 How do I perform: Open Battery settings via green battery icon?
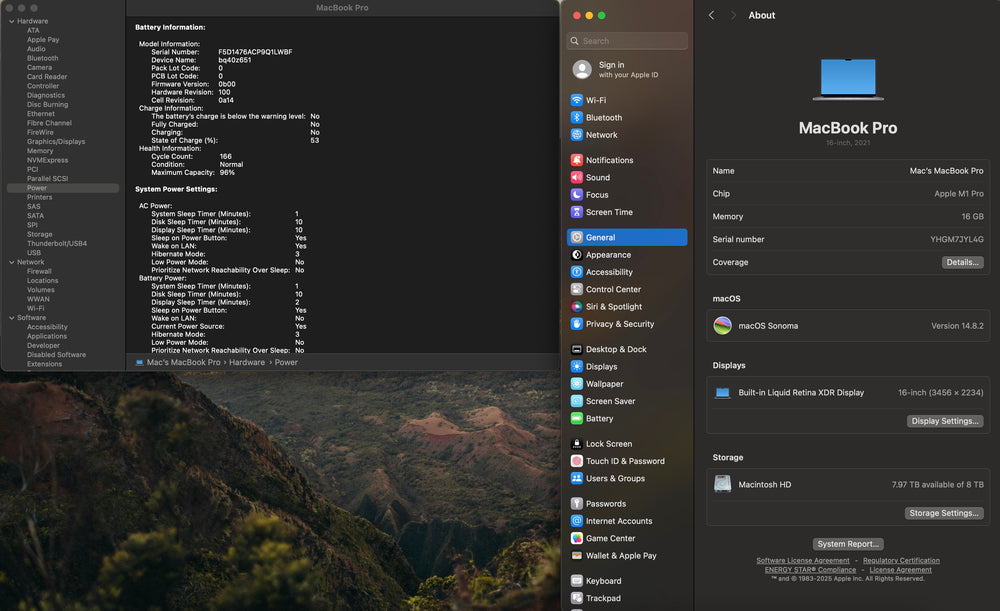tap(577, 419)
